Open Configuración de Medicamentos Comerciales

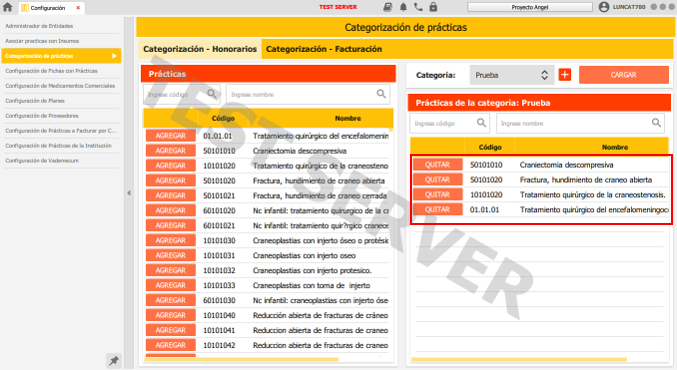[60, 86]
